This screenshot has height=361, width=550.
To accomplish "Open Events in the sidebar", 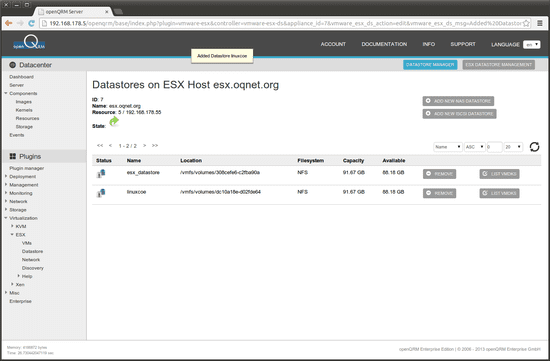I will (16, 135).
